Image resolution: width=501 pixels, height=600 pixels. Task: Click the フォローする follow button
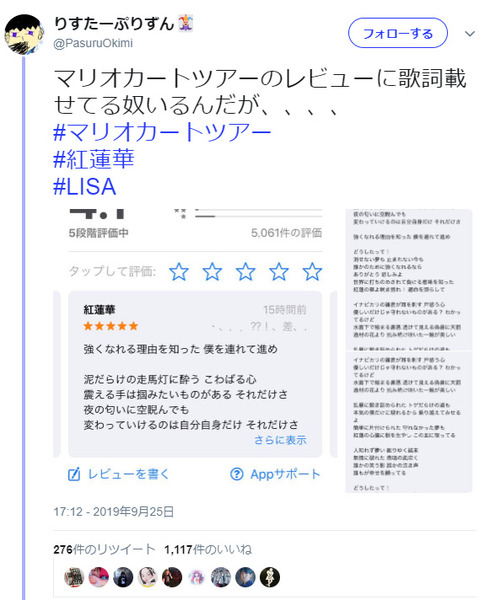[398, 33]
